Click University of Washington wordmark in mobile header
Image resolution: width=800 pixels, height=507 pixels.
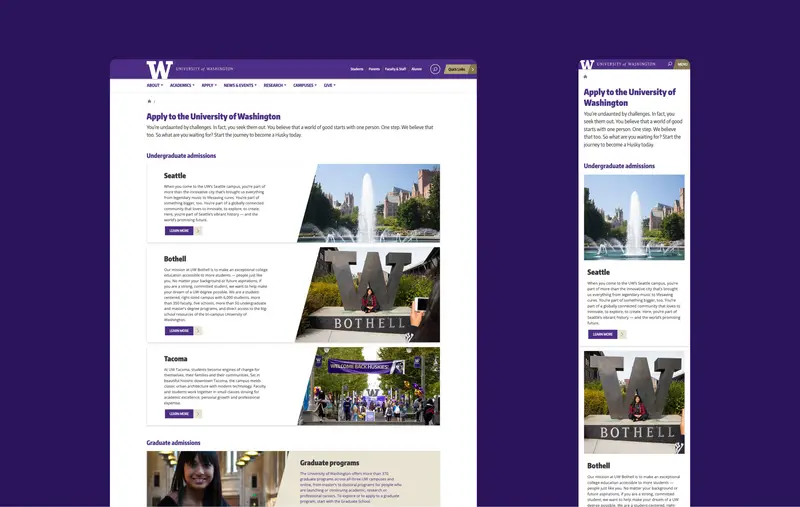626,64
